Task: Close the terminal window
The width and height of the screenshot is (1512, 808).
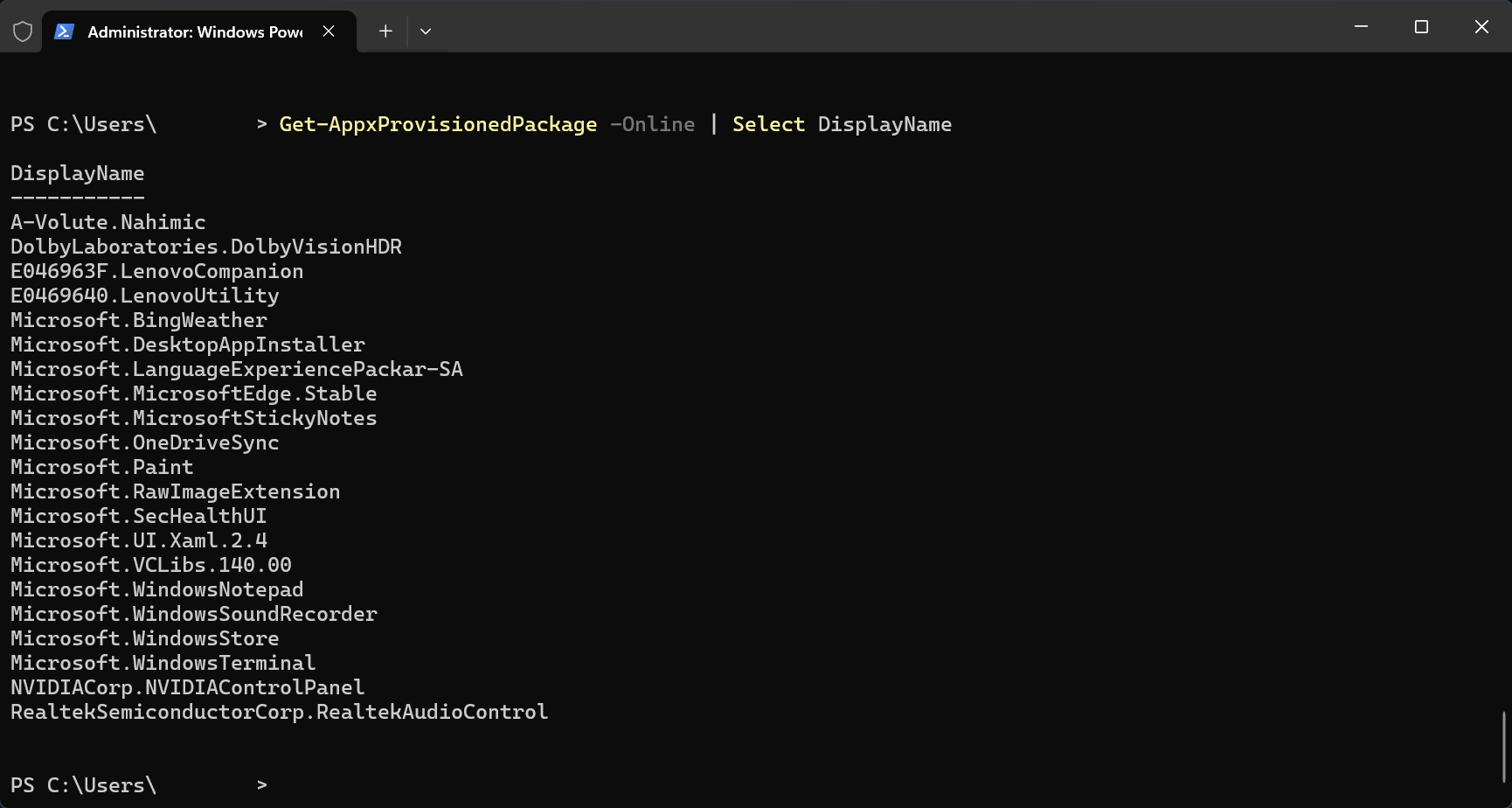Action: click(1481, 27)
